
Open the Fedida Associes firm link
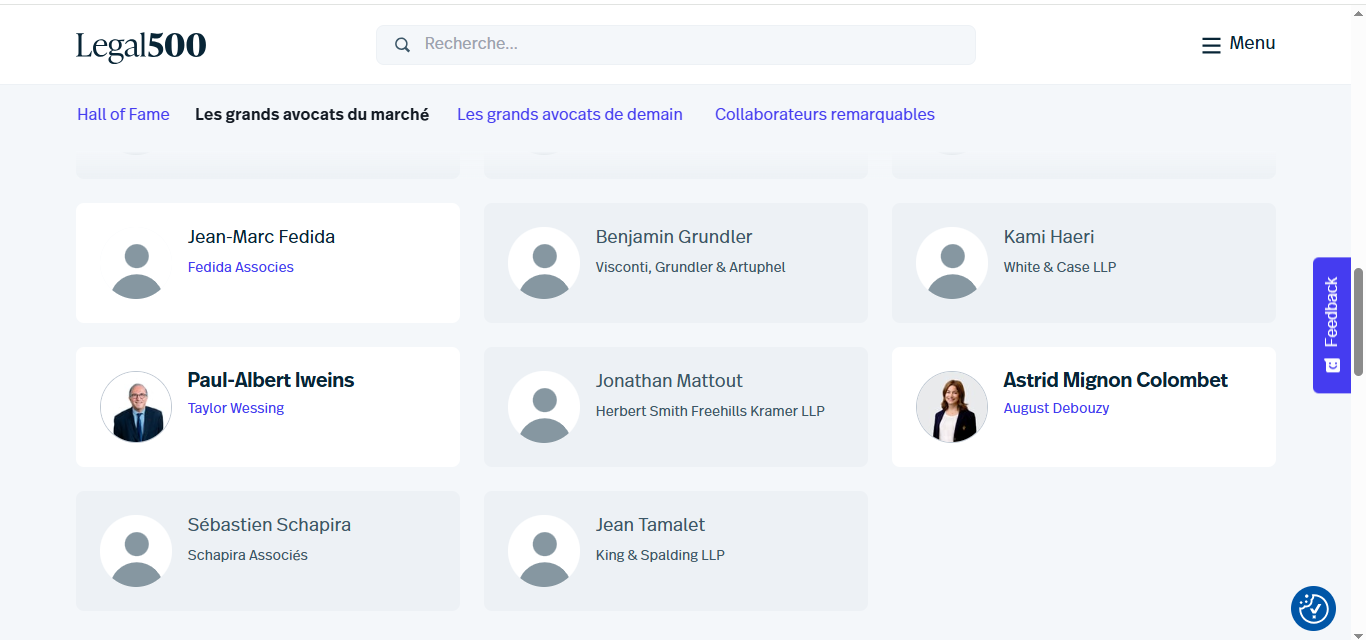pos(241,267)
